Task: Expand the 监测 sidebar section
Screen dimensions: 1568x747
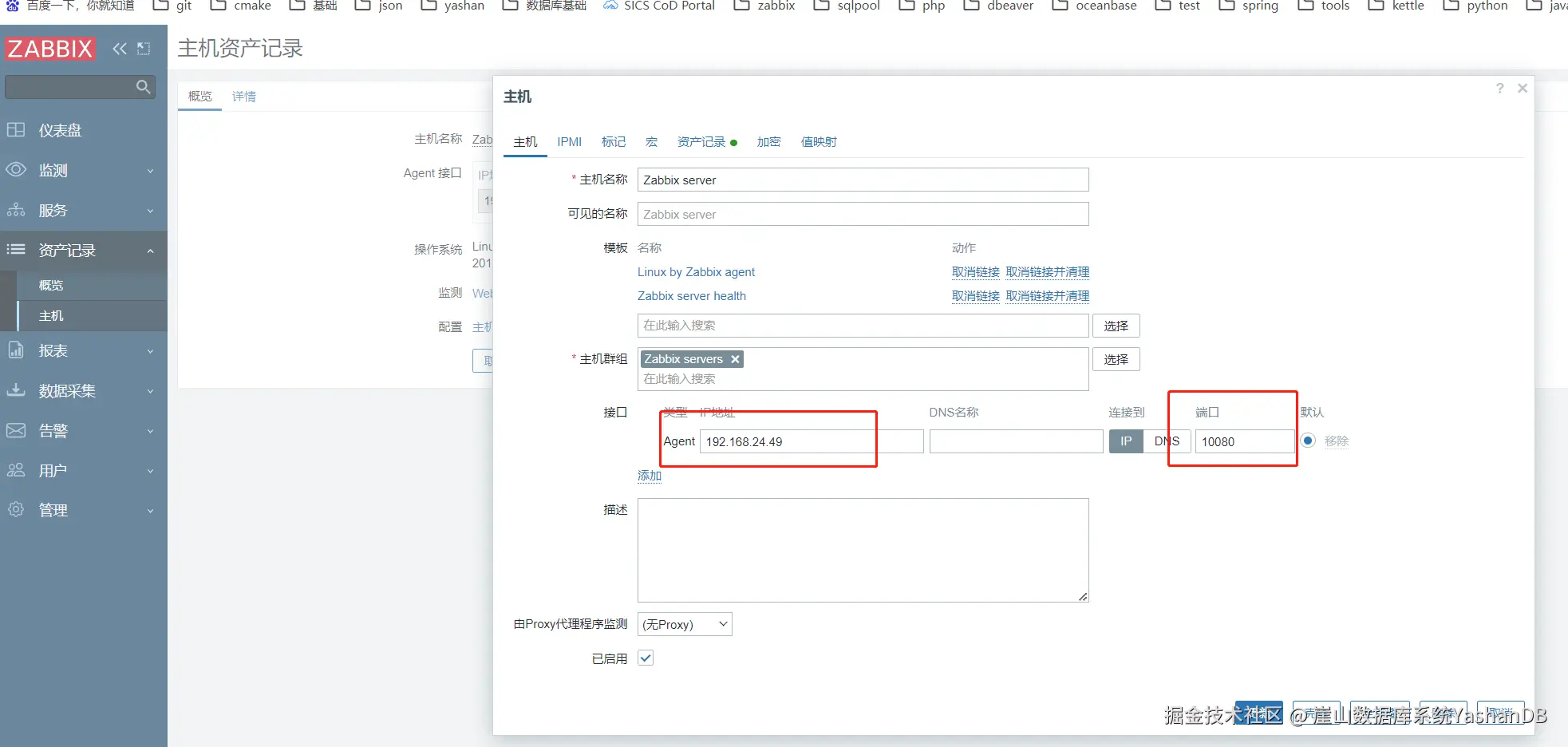Action: click(84, 170)
